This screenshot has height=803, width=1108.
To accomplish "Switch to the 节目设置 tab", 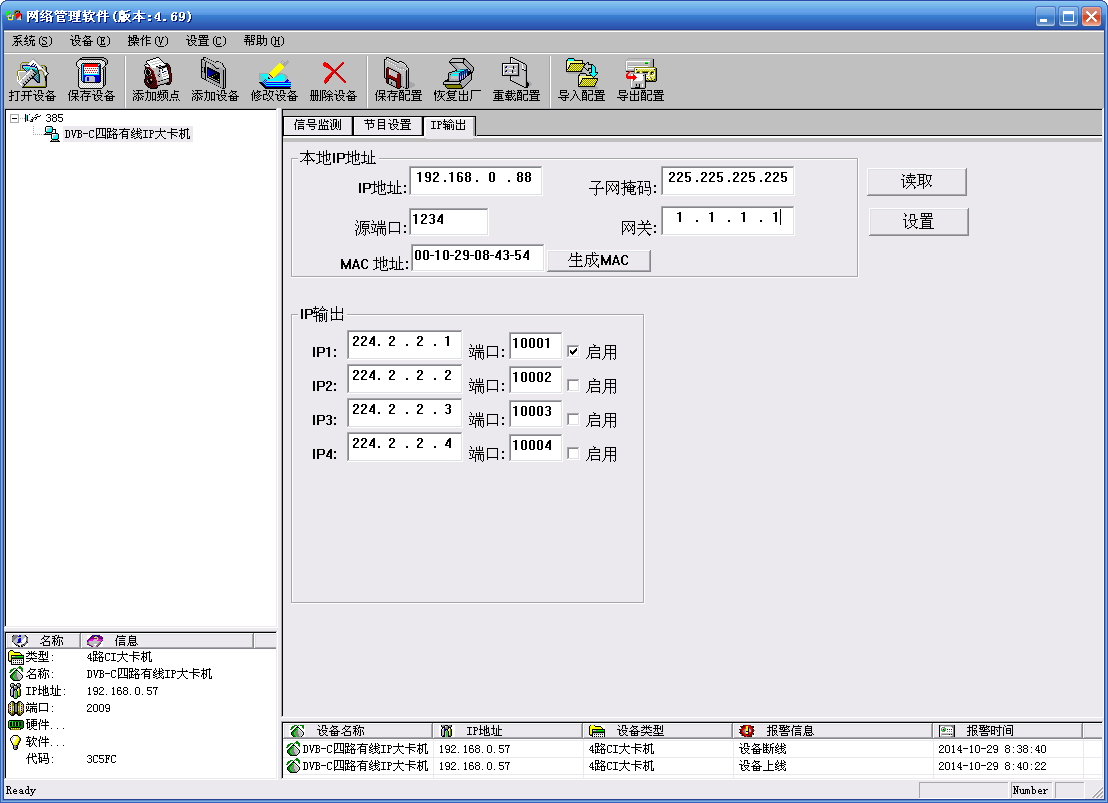I will tap(387, 125).
